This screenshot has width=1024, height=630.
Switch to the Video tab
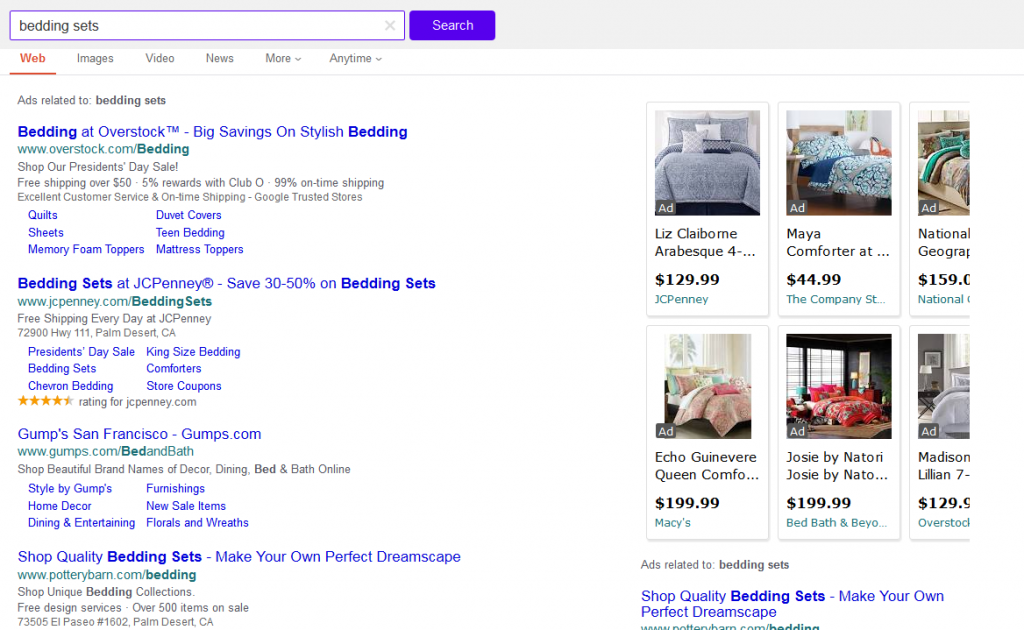tap(160, 59)
